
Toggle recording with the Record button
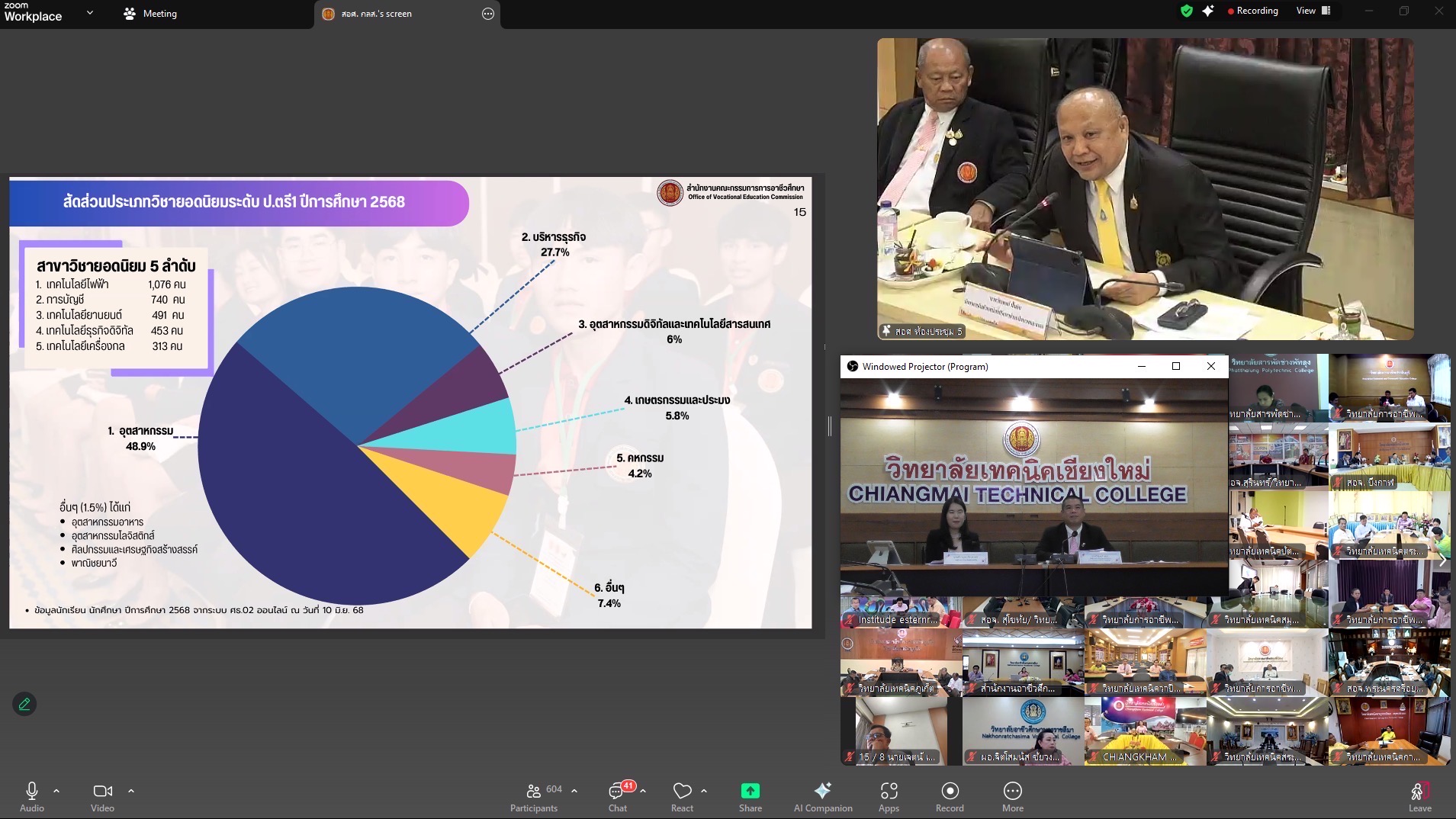(x=950, y=796)
